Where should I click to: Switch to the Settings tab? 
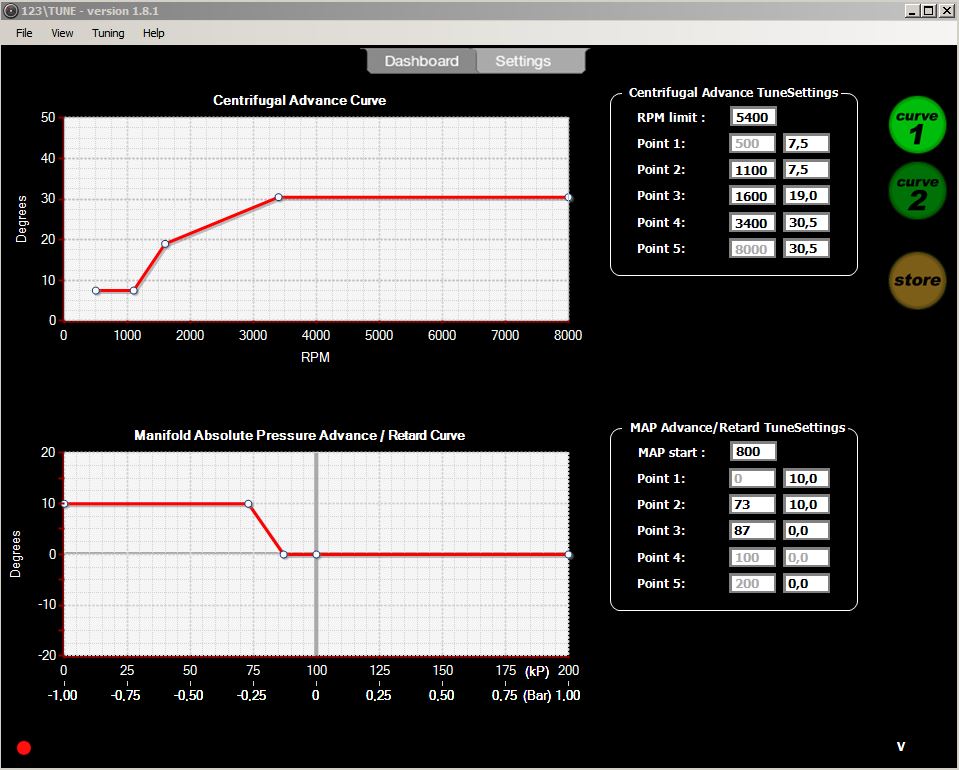point(523,61)
